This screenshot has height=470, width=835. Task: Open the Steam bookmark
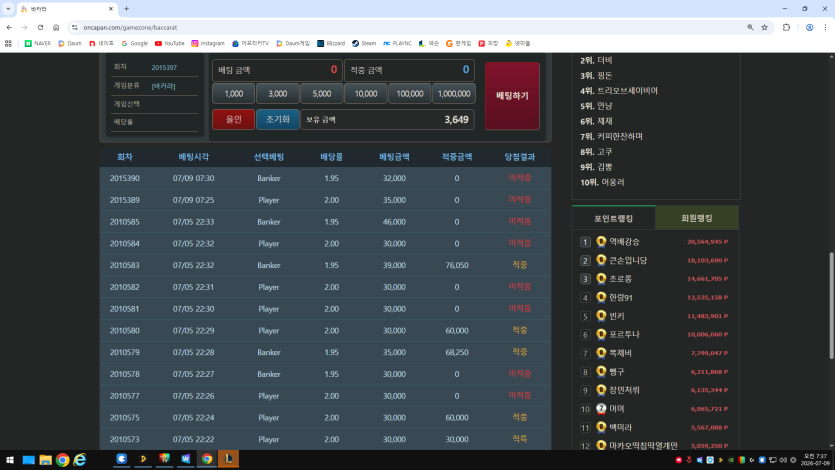(x=364, y=43)
